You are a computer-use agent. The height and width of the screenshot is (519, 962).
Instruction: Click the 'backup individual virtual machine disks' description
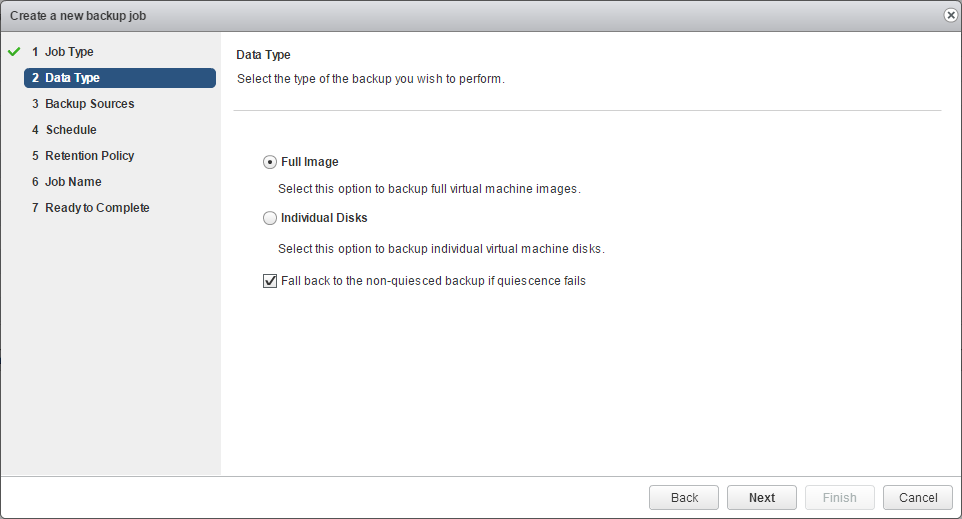(x=441, y=249)
